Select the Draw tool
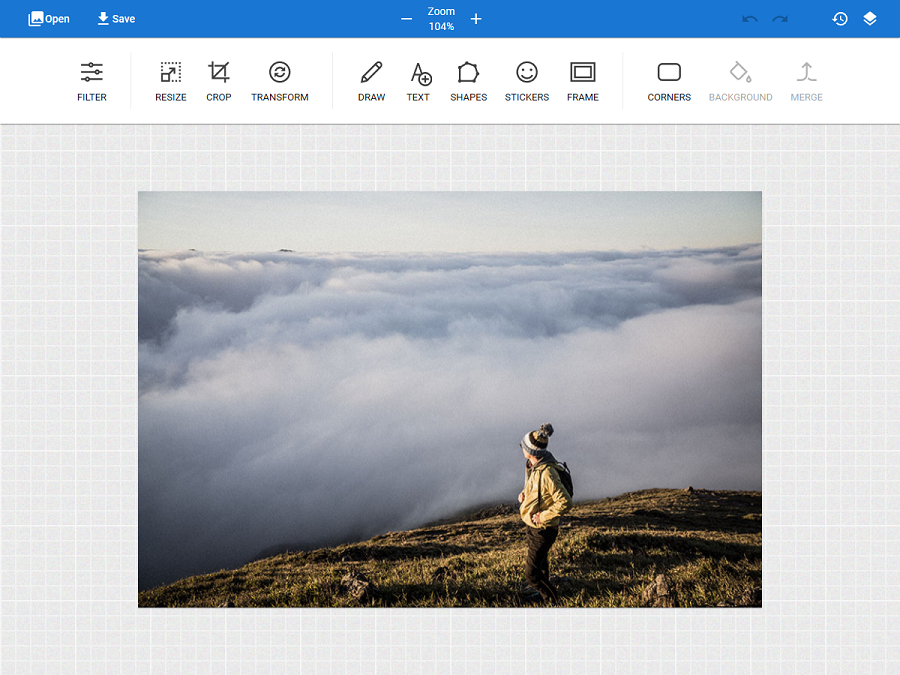Screen dimensions: 900x675 [x=371, y=80]
